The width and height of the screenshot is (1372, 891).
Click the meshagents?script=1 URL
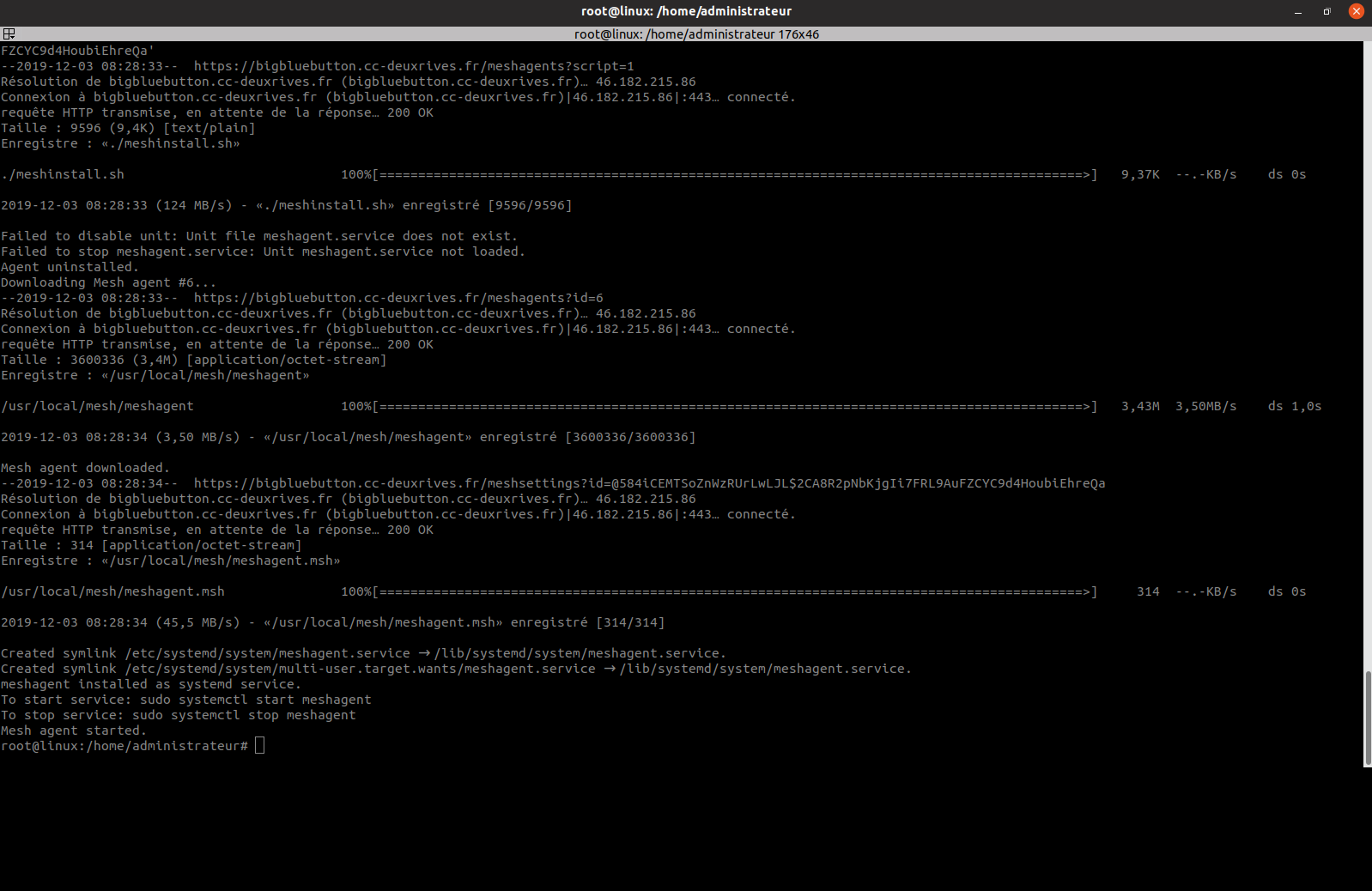coord(414,66)
